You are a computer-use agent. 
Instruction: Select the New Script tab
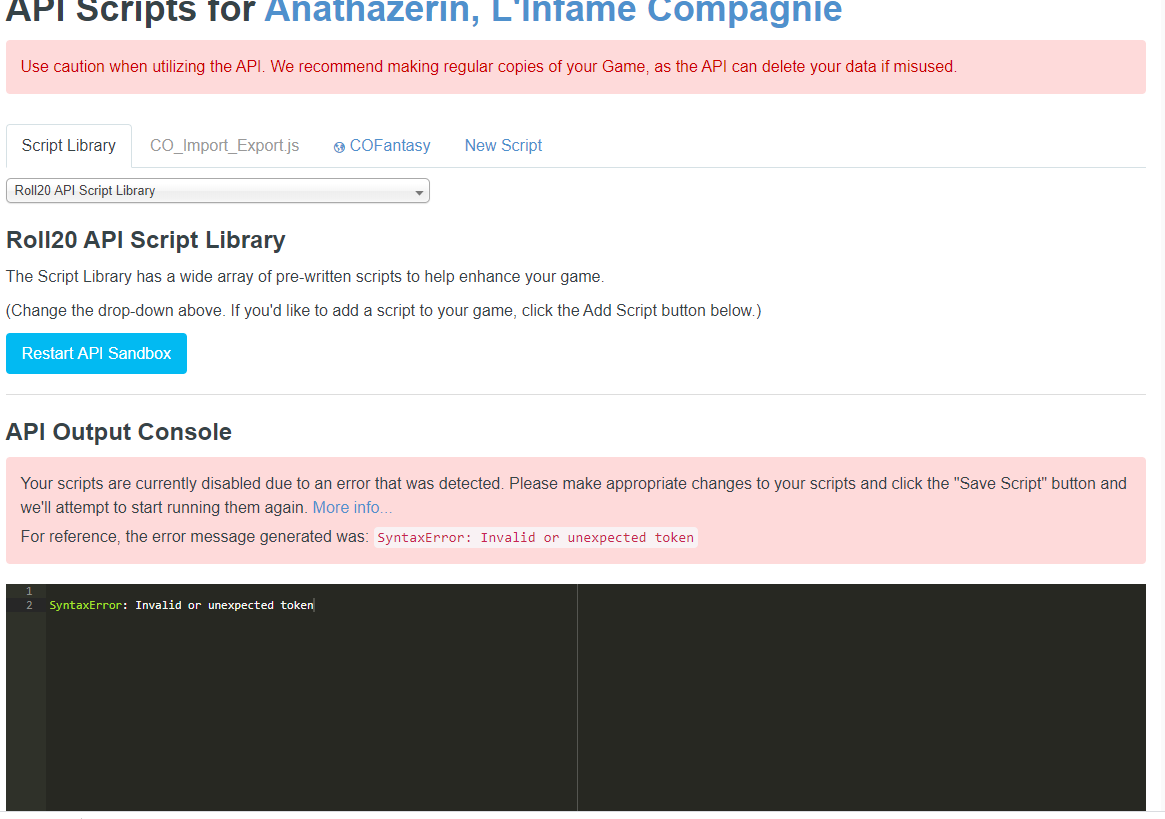pyautogui.click(x=503, y=146)
